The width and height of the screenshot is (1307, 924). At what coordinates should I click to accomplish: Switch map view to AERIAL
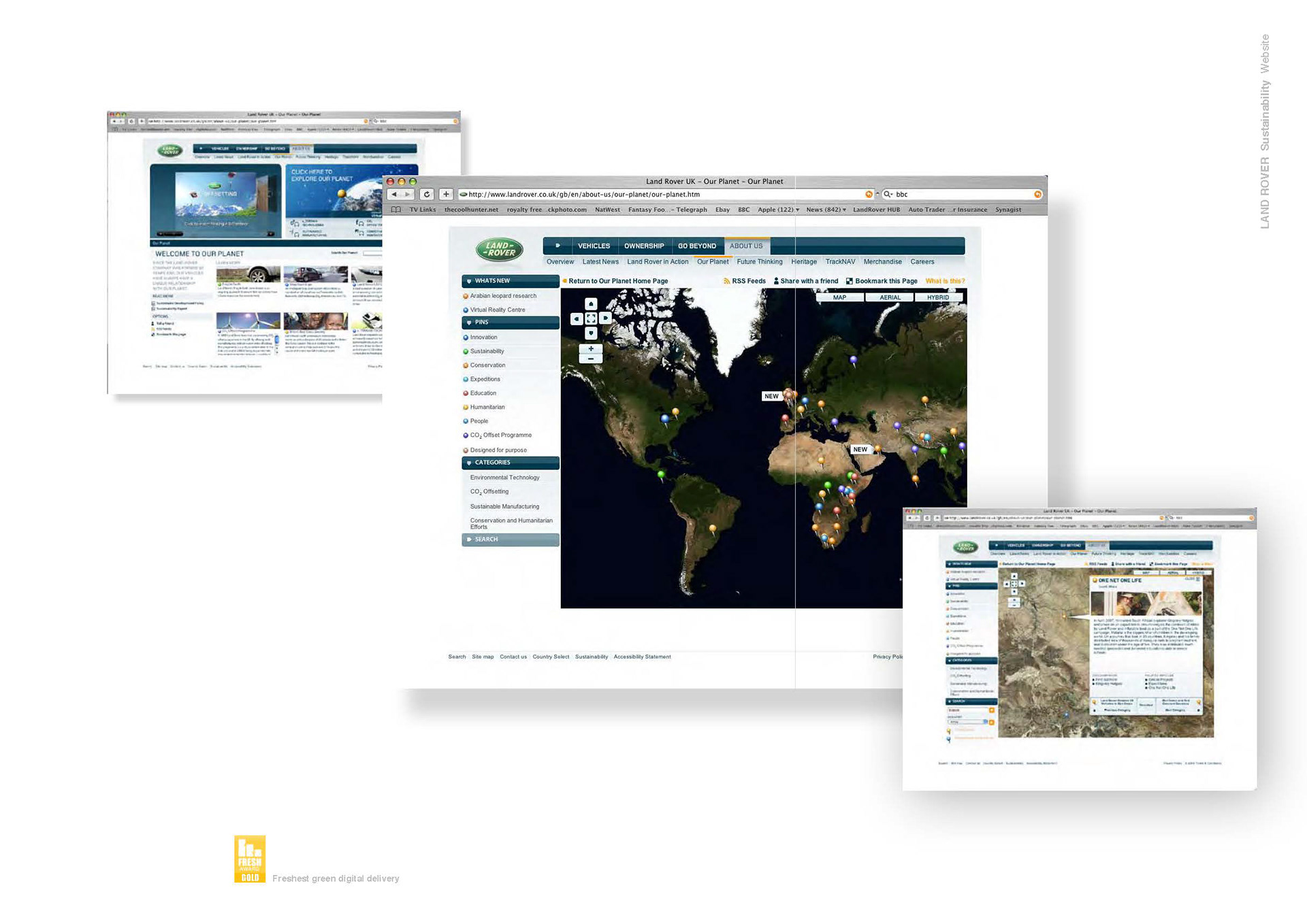tap(890, 297)
